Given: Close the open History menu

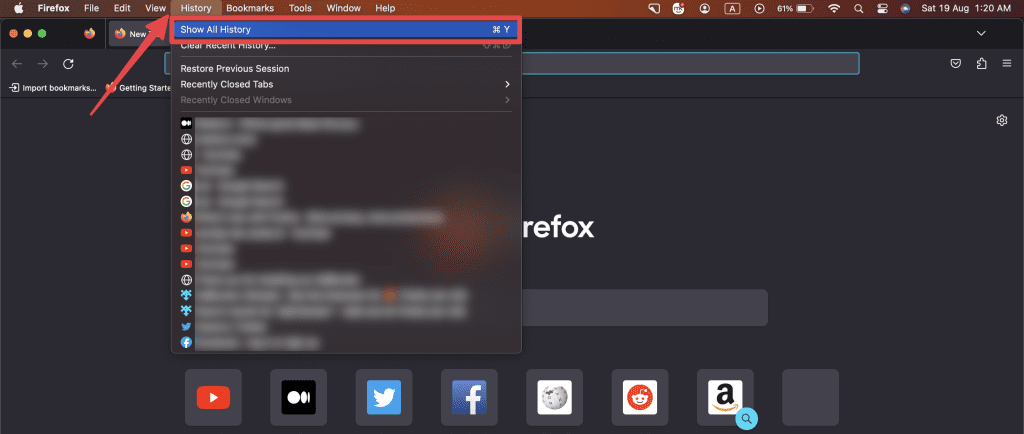Looking at the screenshot, I should (196, 8).
